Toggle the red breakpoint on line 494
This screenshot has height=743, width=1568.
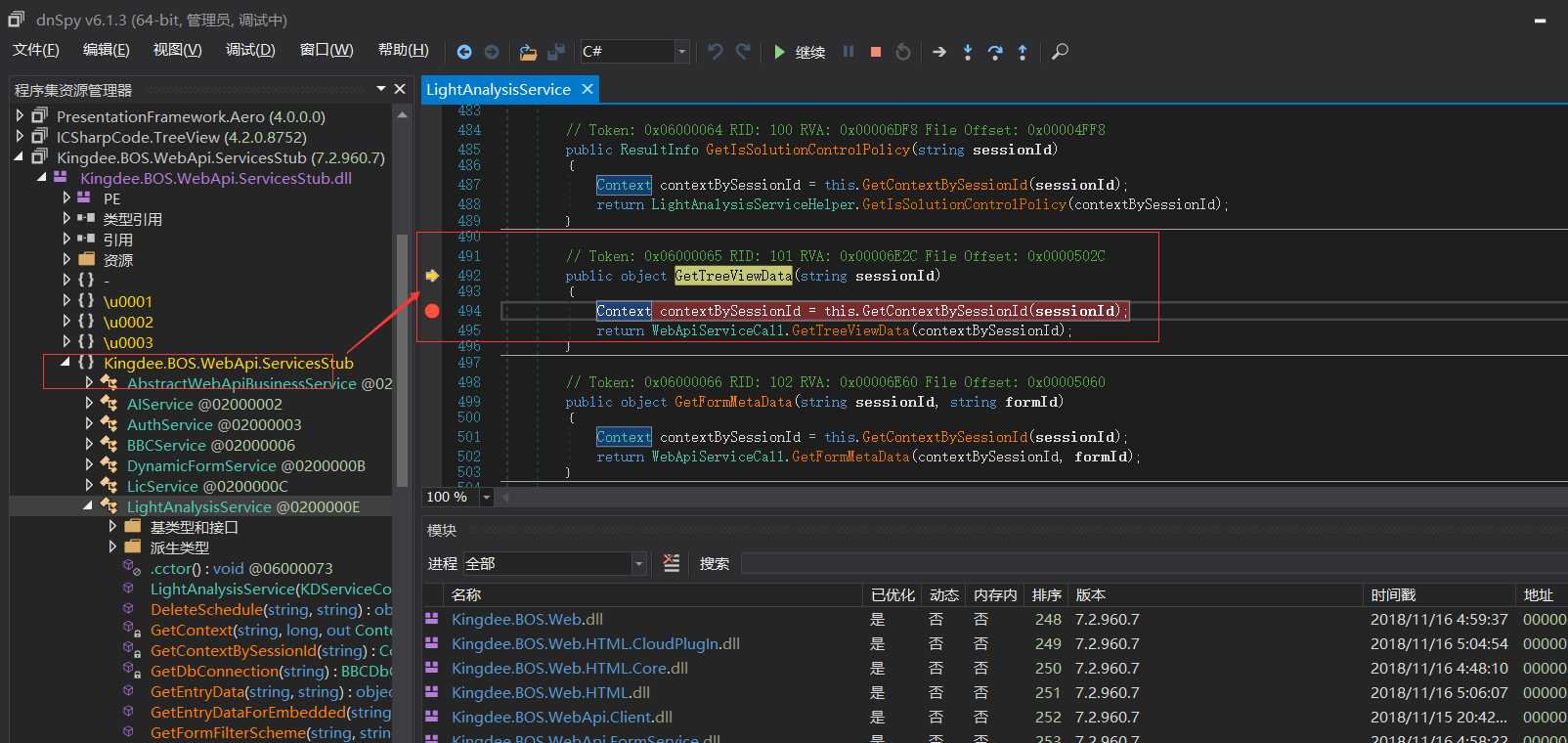432,311
